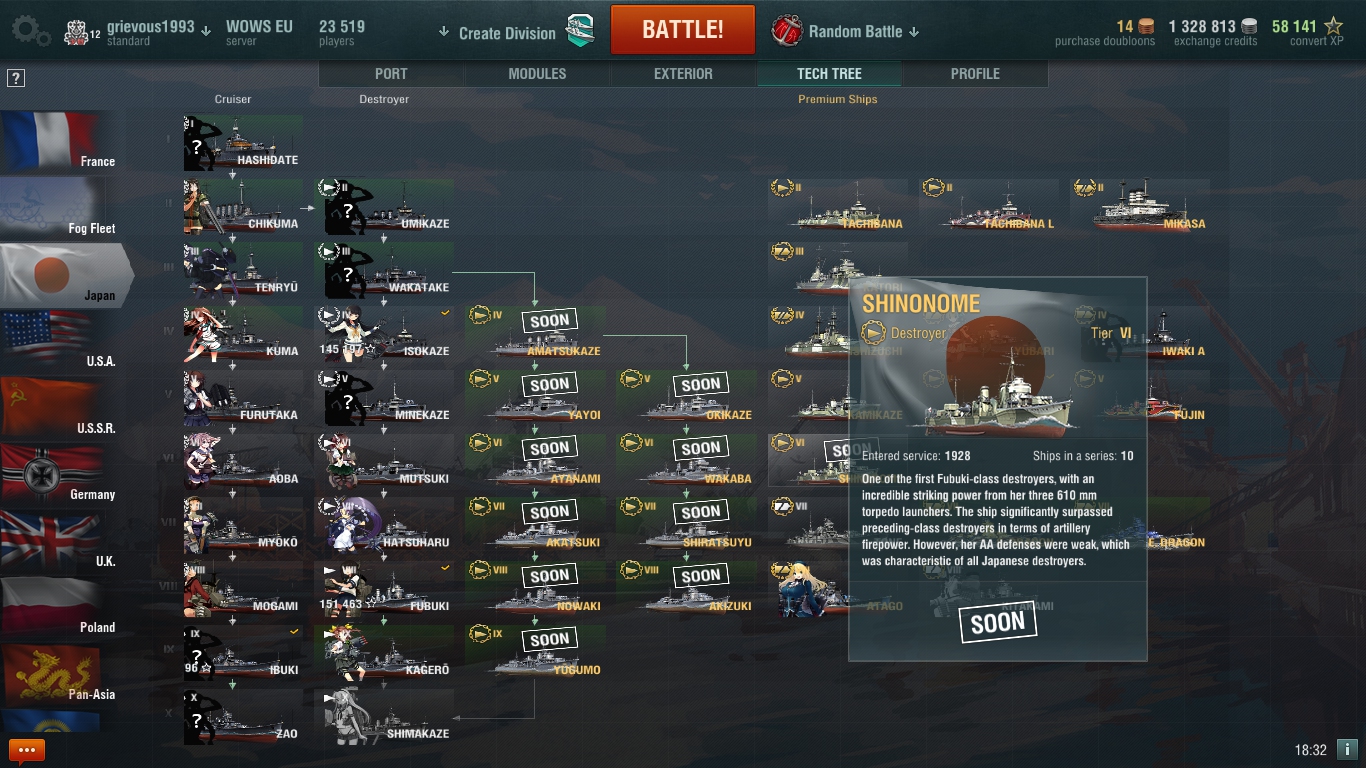This screenshot has width=1366, height=768.
Task: Open the help question mark icon
Action: click(15, 78)
